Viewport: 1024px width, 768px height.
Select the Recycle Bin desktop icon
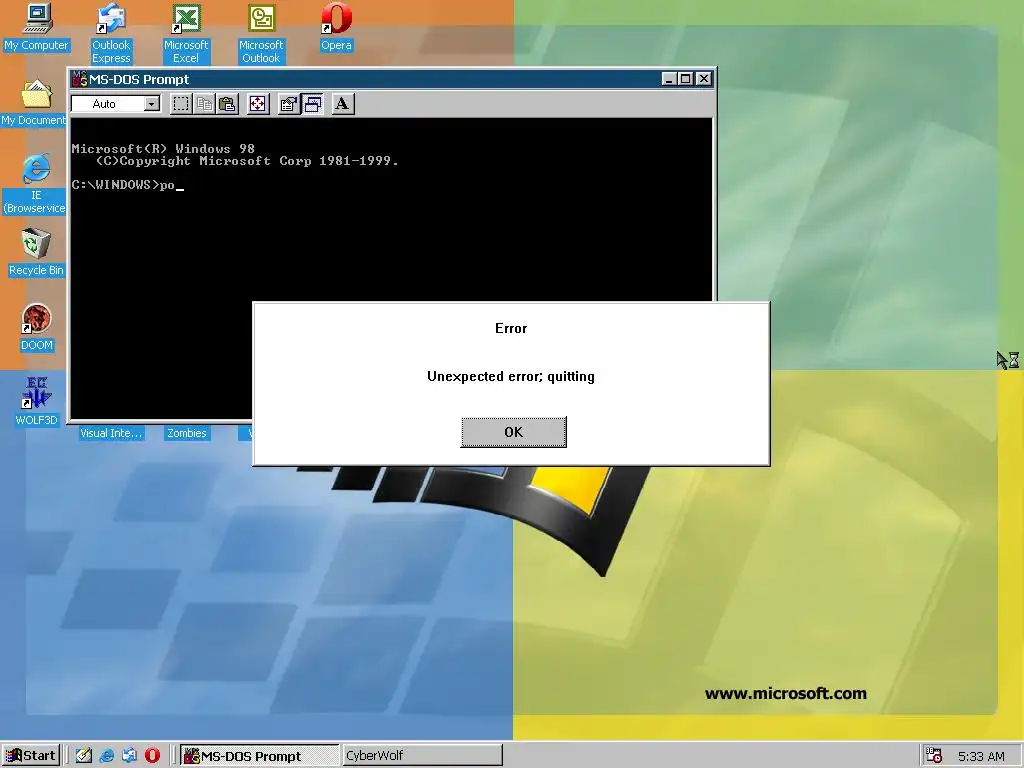click(36, 253)
